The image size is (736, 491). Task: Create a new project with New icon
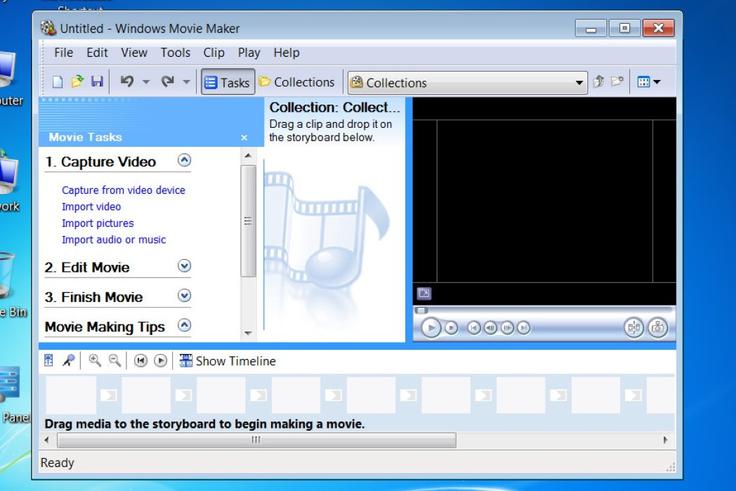pos(57,82)
